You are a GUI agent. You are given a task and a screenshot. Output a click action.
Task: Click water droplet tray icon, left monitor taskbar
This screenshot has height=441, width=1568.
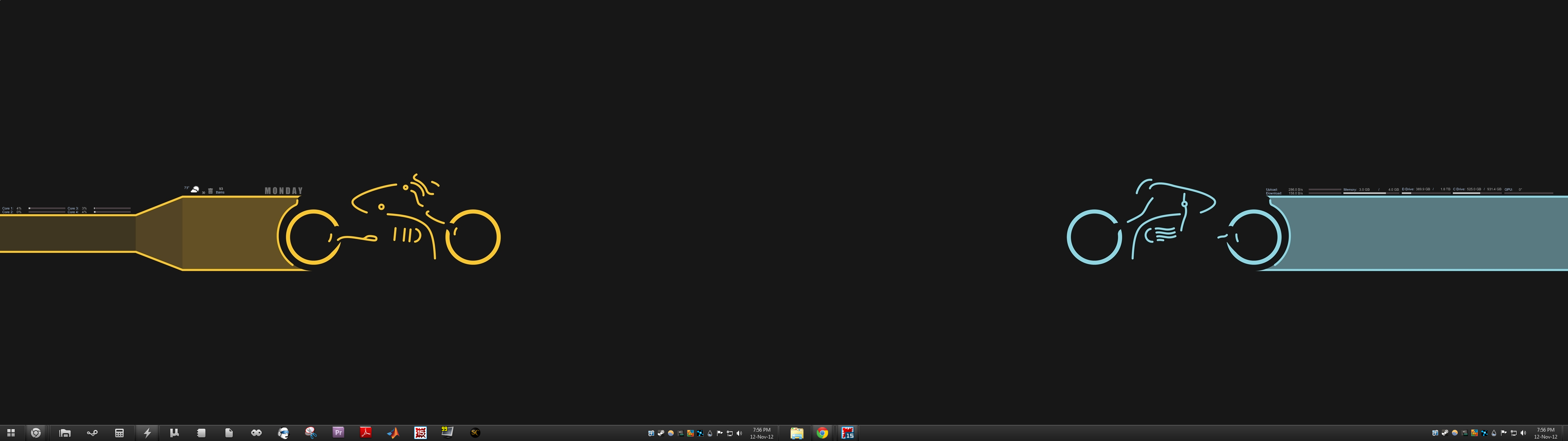pos(710,433)
